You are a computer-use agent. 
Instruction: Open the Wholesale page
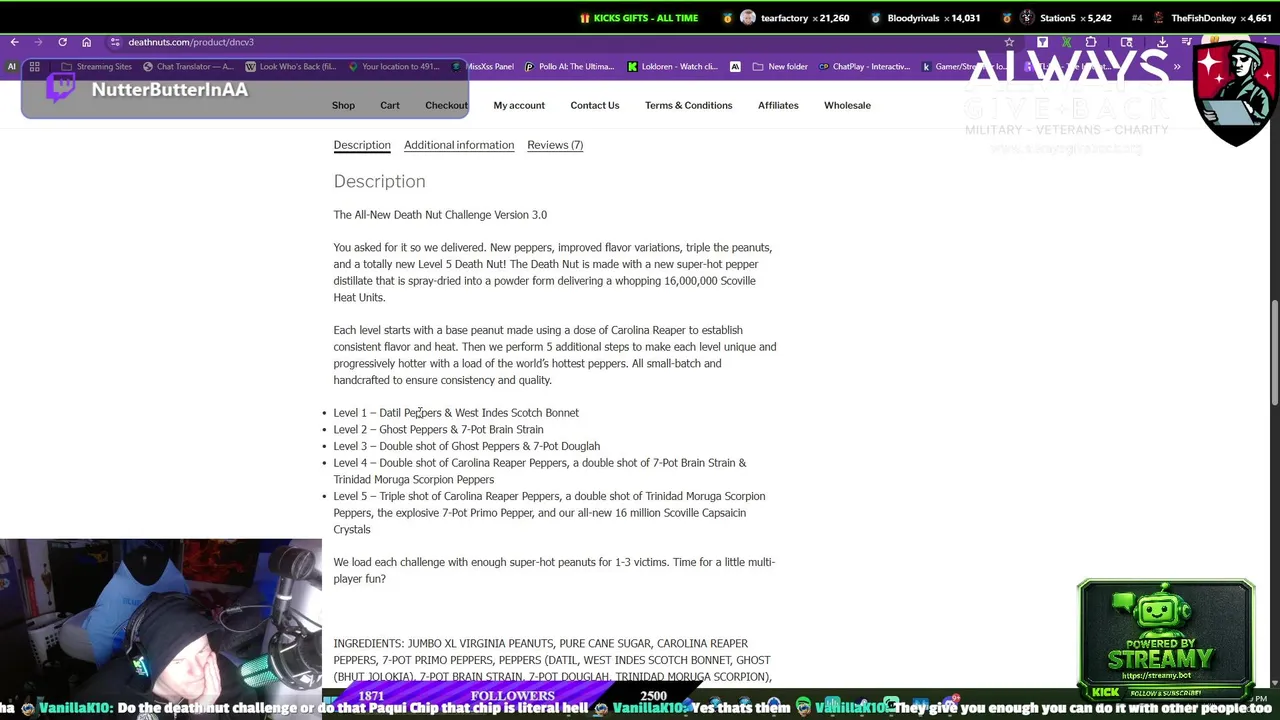point(847,105)
